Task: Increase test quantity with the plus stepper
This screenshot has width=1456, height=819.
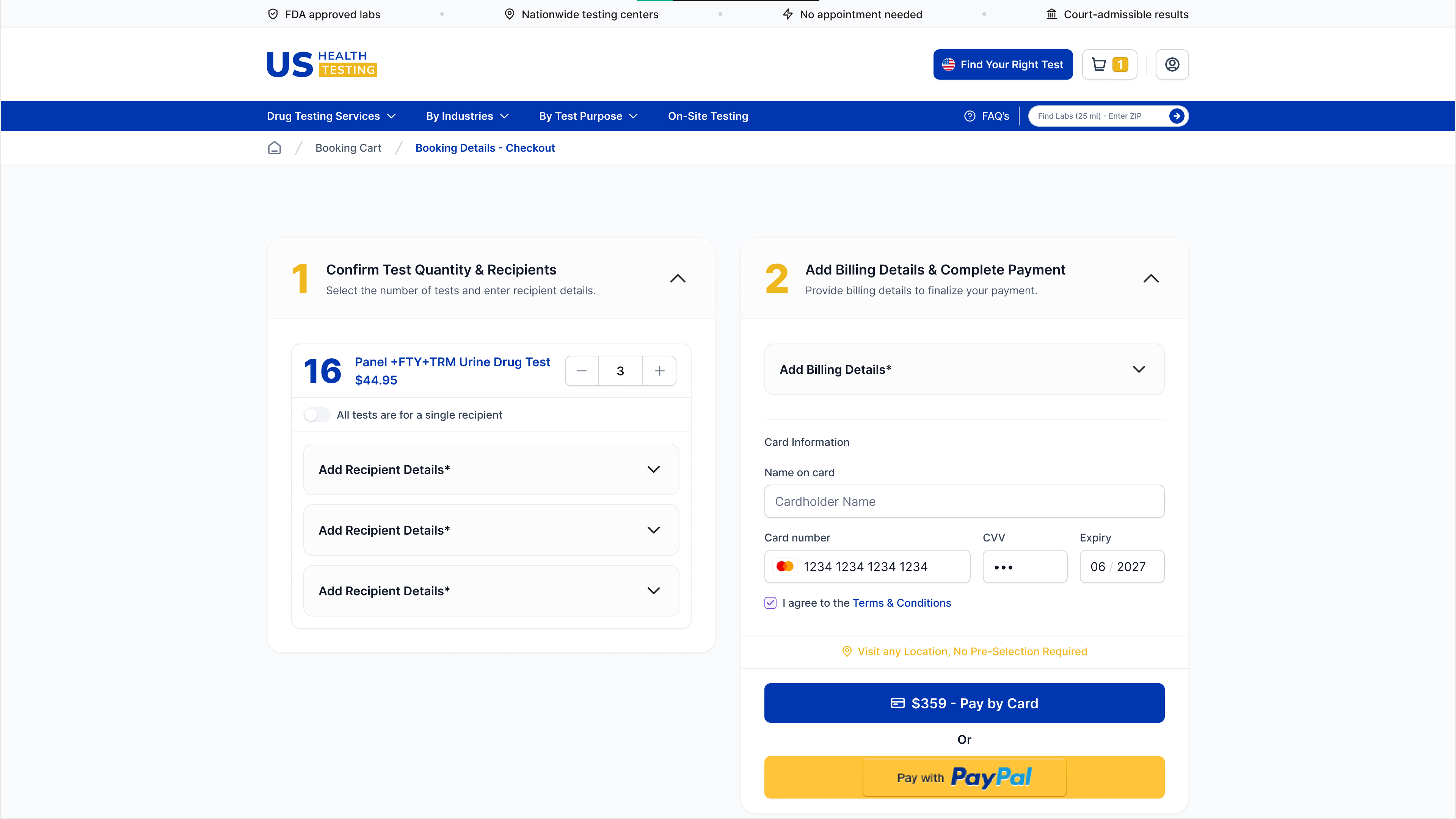Action: coord(660,370)
